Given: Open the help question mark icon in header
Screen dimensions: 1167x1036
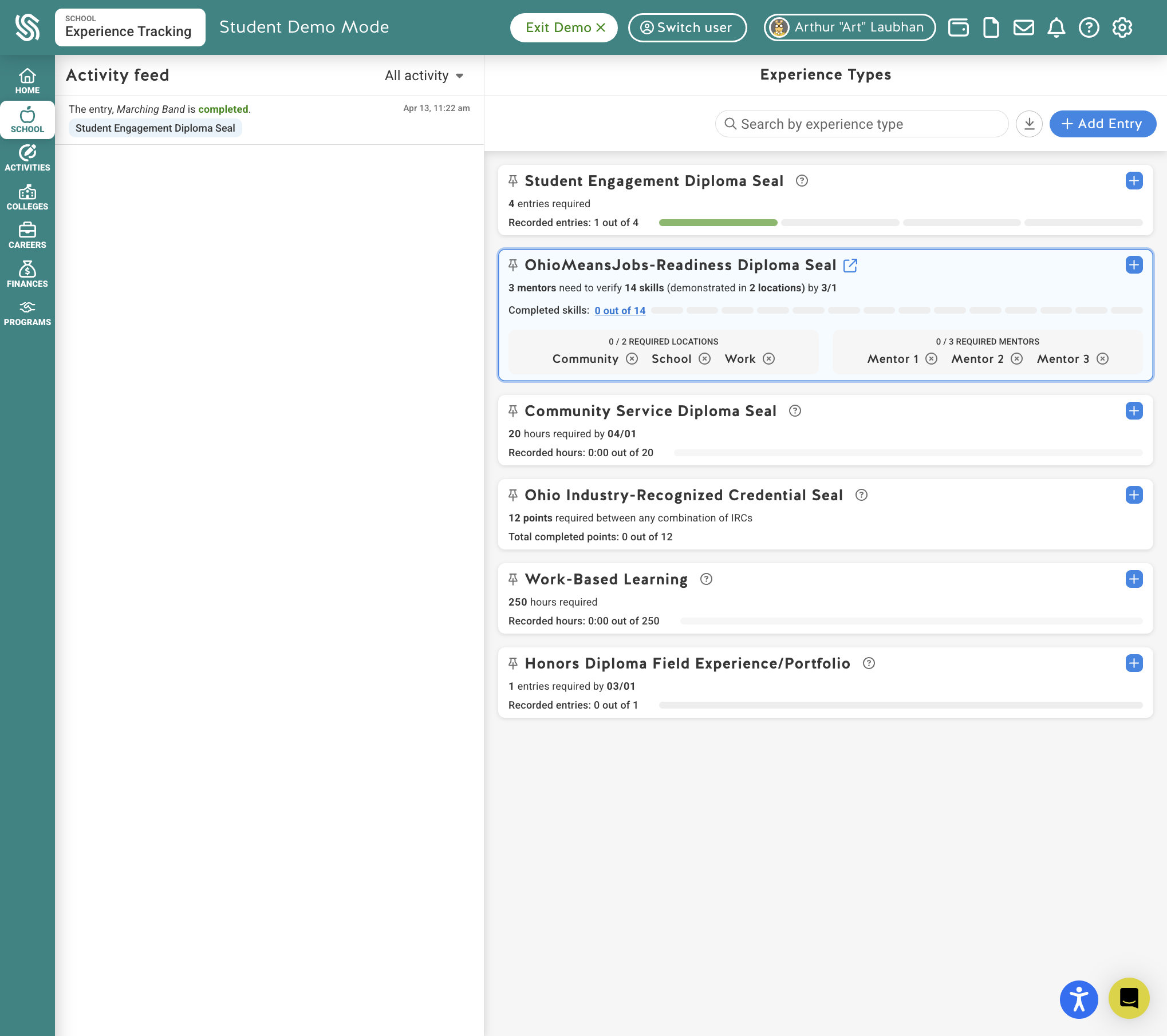Looking at the screenshot, I should click(x=1089, y=27).
